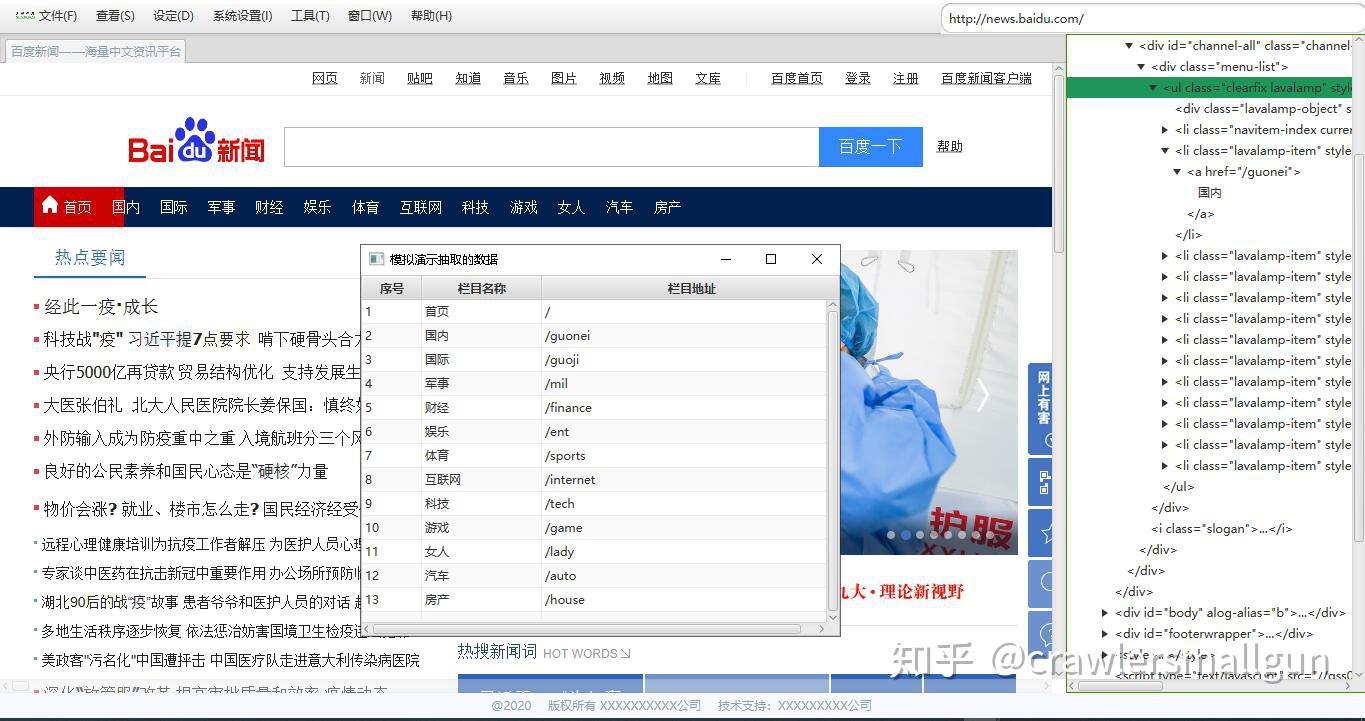Open the 窗口(W) menu

pos(370,15)
